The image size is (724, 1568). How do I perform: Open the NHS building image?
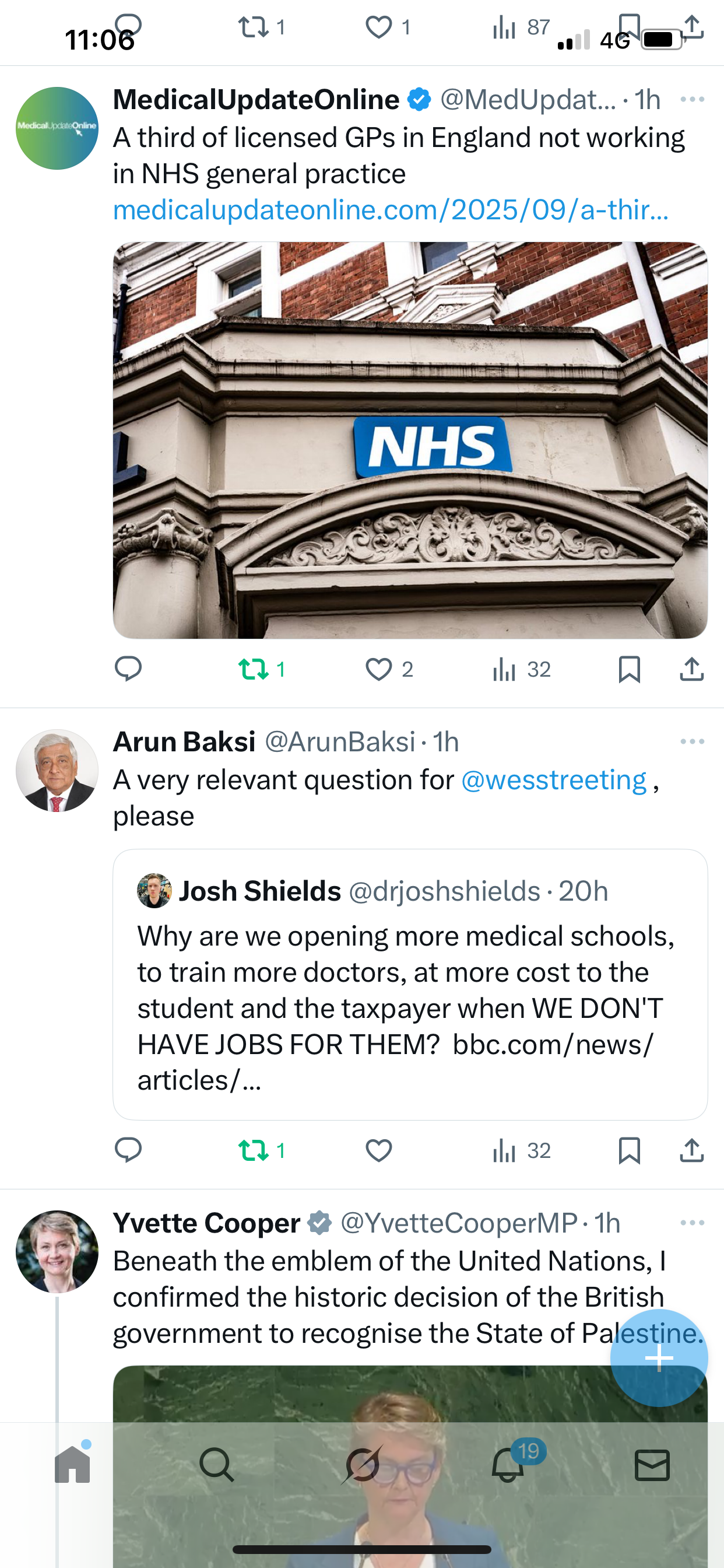410,440
